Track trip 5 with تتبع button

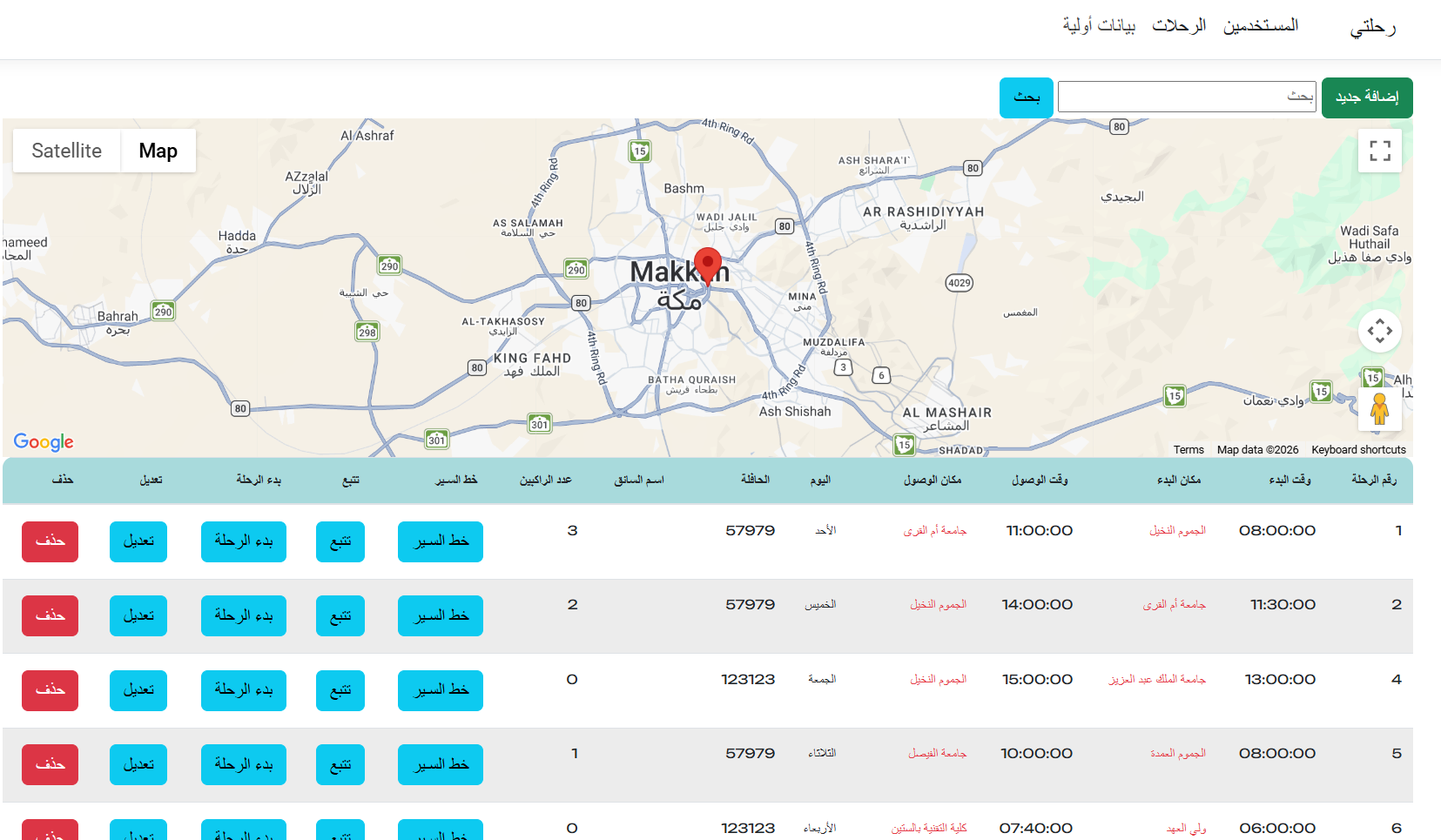pyautogui.click(x=340, y=764)
